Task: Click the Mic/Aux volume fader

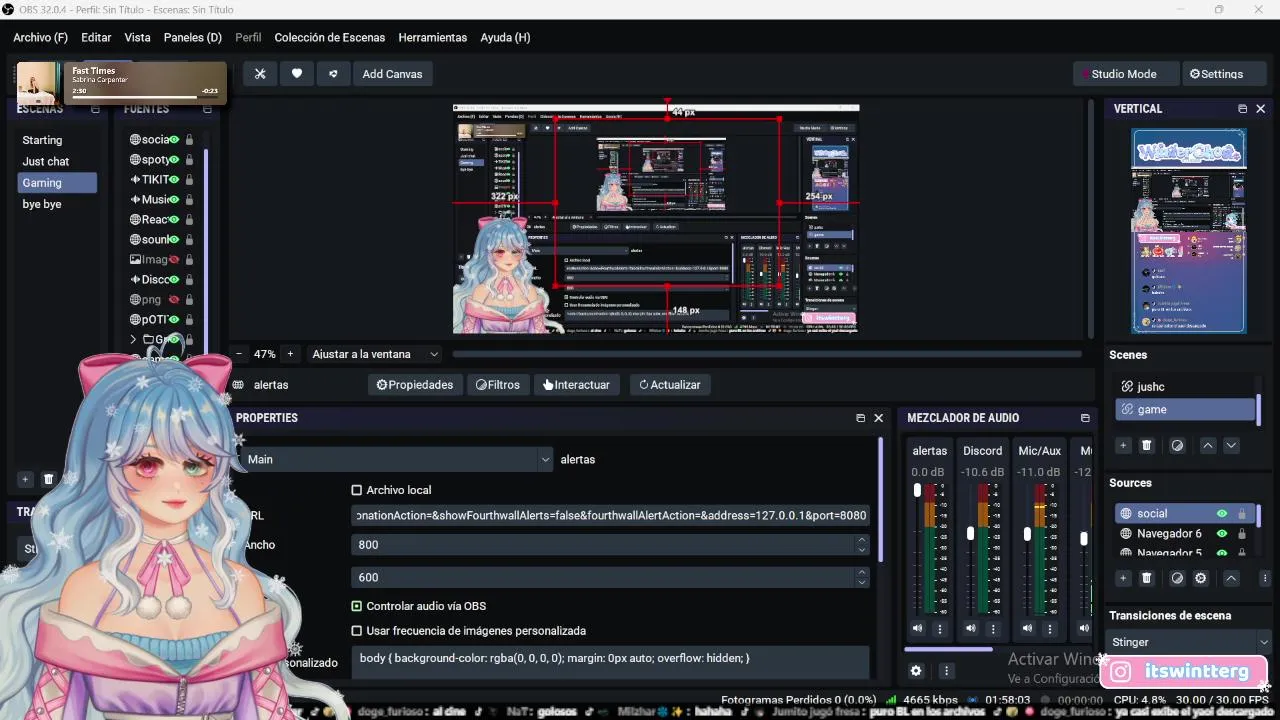Action: pos(1027,534)
